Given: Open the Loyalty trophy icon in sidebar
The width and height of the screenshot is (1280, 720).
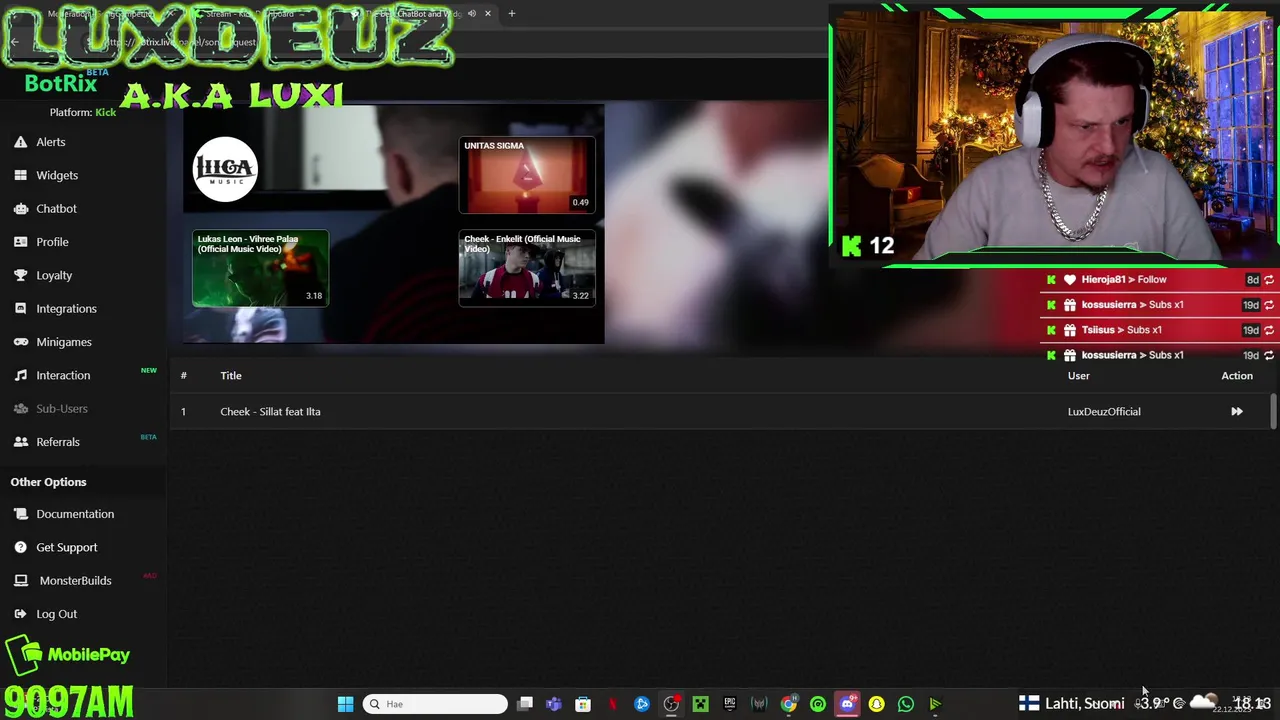Looking at the screenshot, I should click(x=20, y=275).
